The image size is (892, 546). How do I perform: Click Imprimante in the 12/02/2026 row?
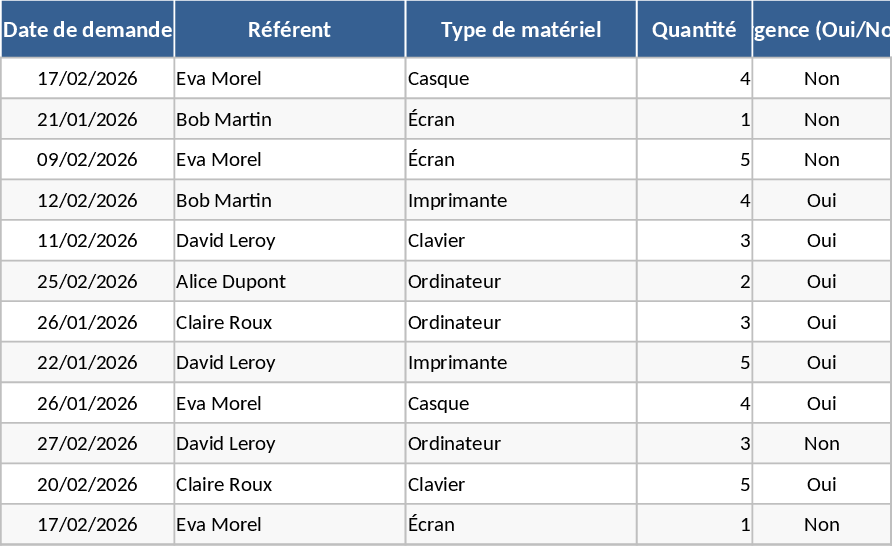[521, 201]
